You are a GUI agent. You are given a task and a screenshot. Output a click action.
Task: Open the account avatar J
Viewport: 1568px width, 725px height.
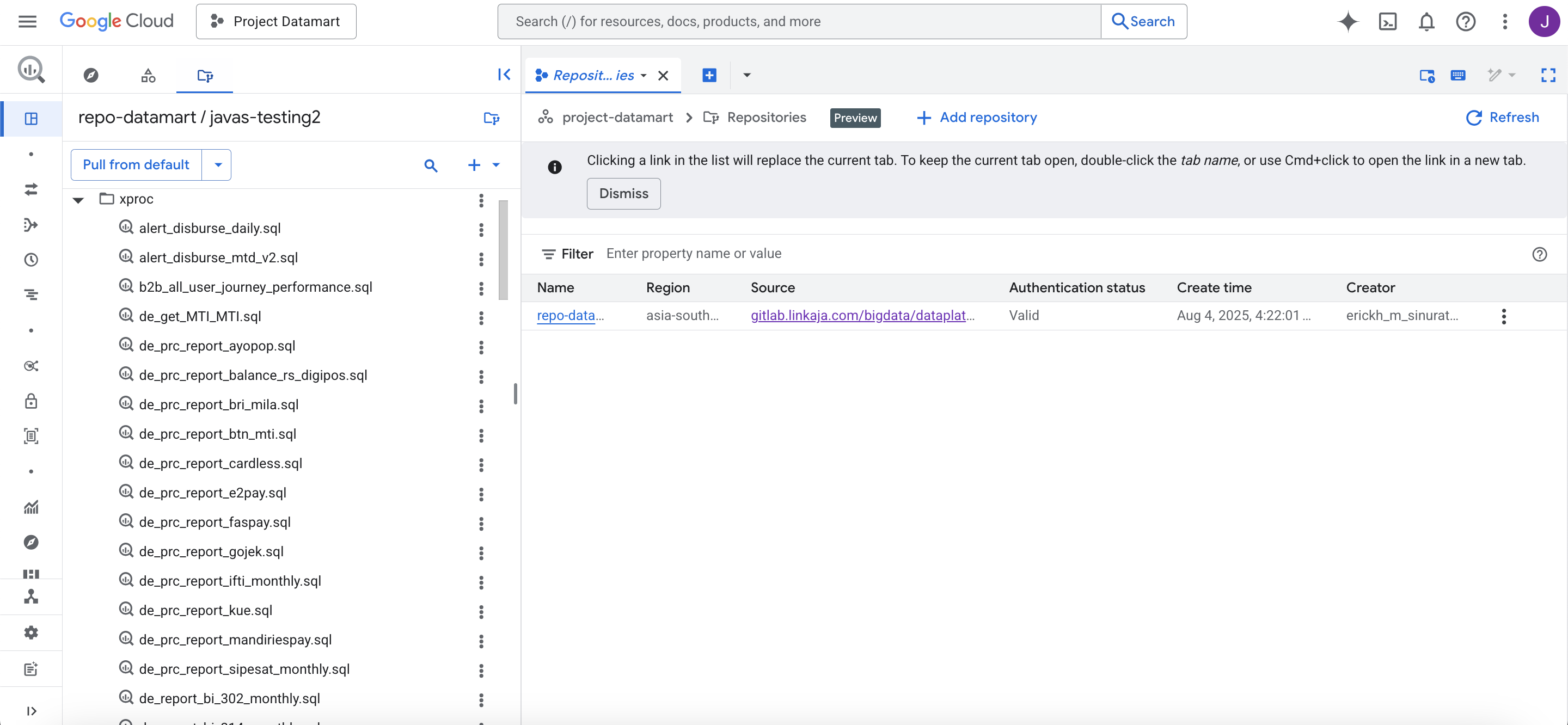(x=1543, y=21)
